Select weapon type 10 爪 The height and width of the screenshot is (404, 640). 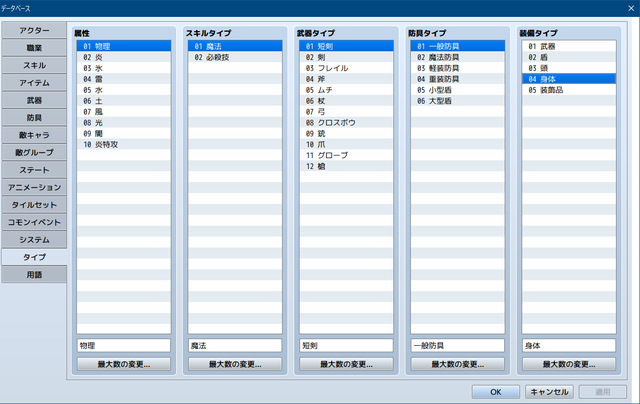(346, 144)
